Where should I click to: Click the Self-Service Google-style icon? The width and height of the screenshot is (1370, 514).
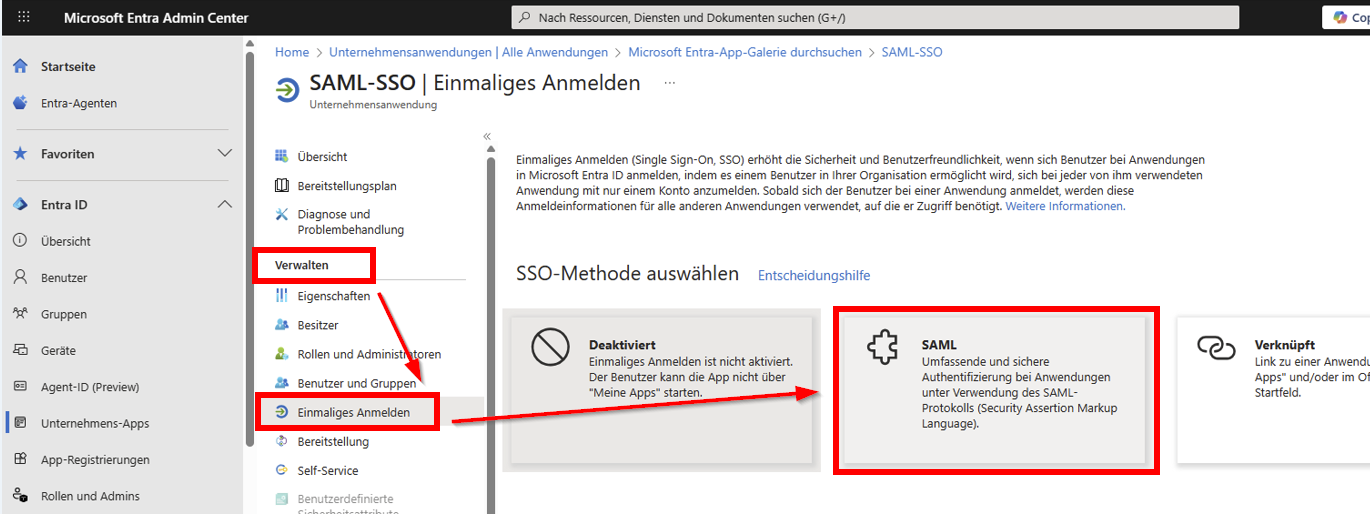[x=281, y=470]
